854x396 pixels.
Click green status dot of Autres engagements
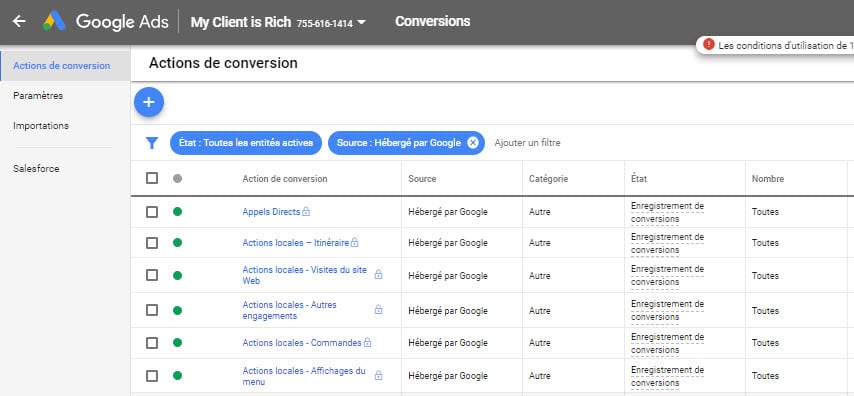pyautogui.click(x=178, y=310)
